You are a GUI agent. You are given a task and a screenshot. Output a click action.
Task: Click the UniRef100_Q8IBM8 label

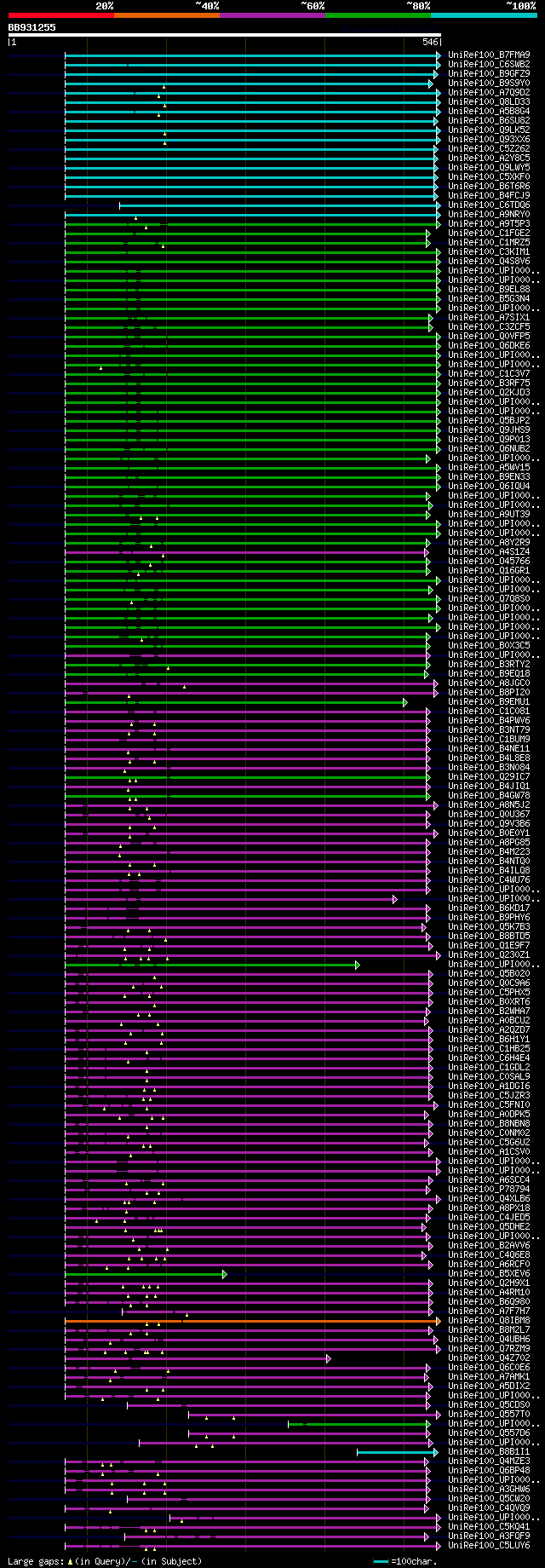pyautogui.click(x=489, y=1322)
